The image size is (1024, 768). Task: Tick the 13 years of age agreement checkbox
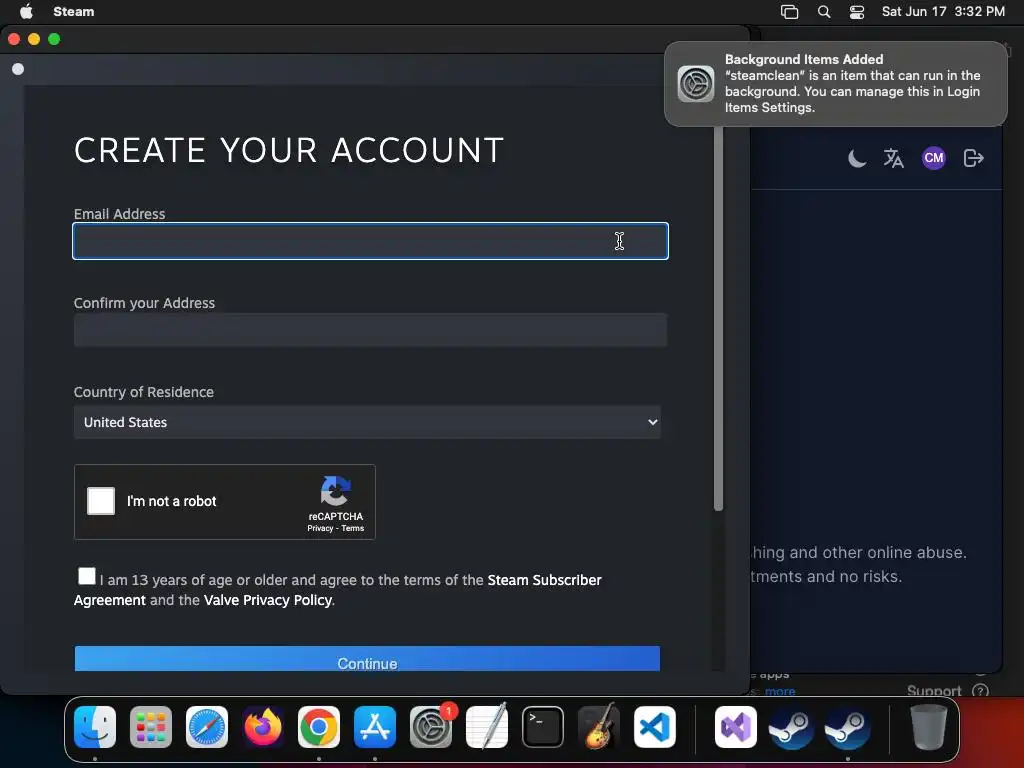(x=86, y=575)
